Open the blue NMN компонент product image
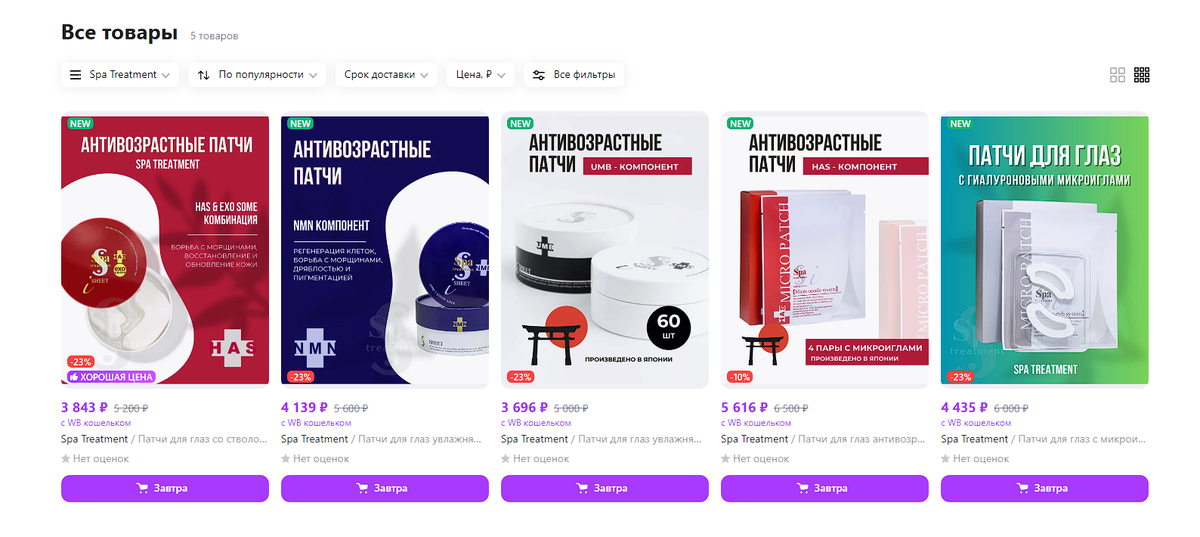Viewport: 1200px width, 537px height. point(385,250)
